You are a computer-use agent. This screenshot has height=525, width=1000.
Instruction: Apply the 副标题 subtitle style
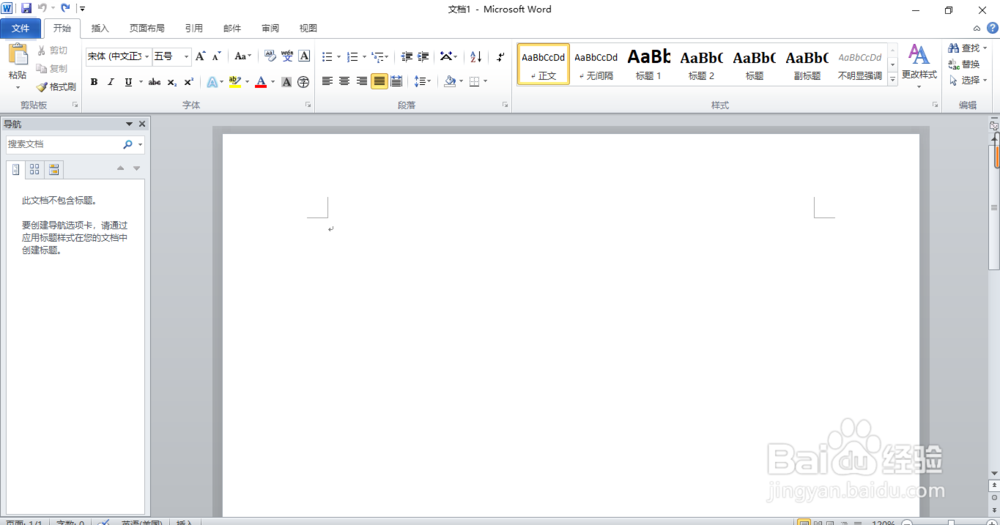click(x=807, y=64)
